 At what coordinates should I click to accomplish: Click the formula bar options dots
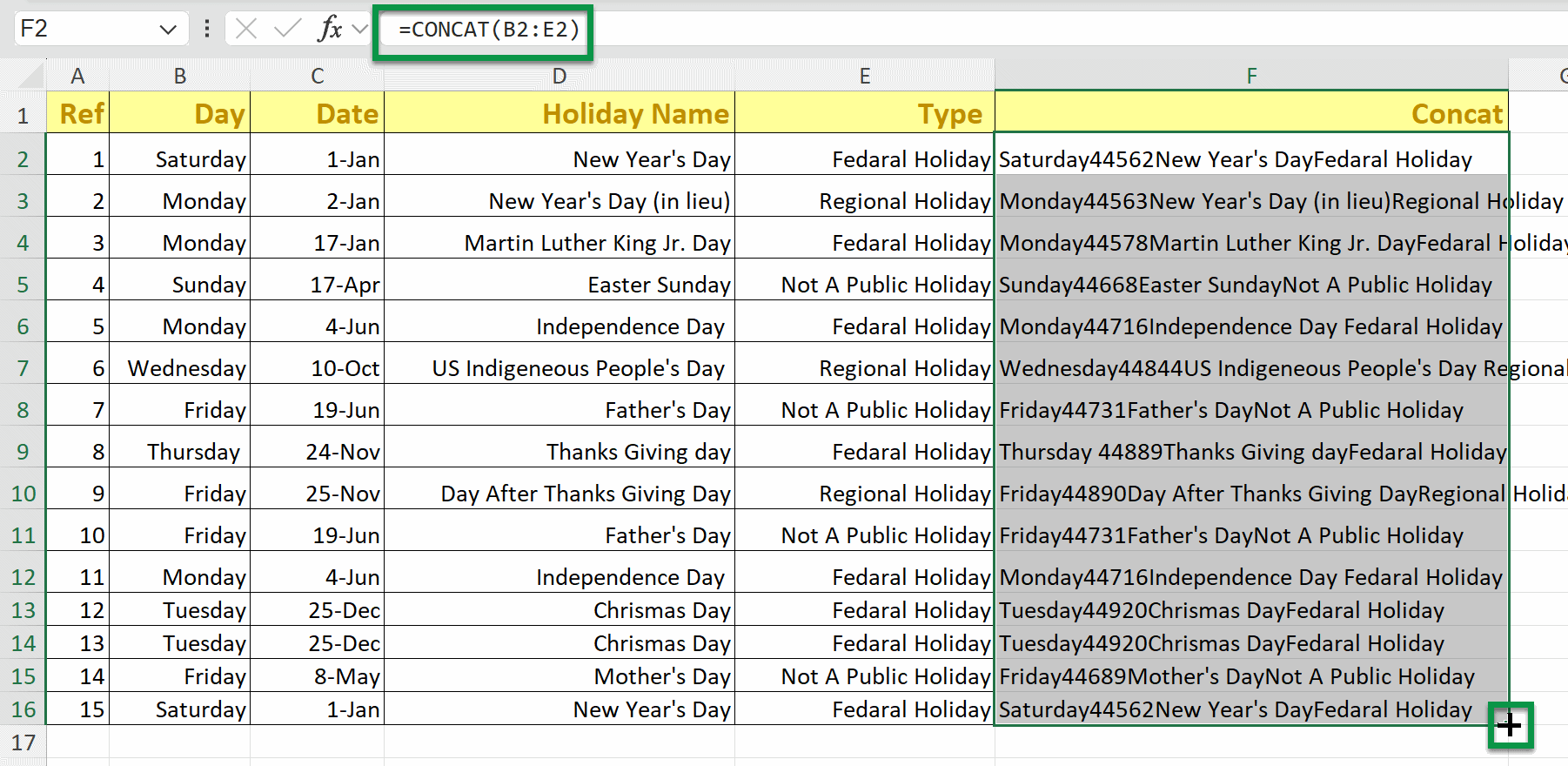click(207, 29)
